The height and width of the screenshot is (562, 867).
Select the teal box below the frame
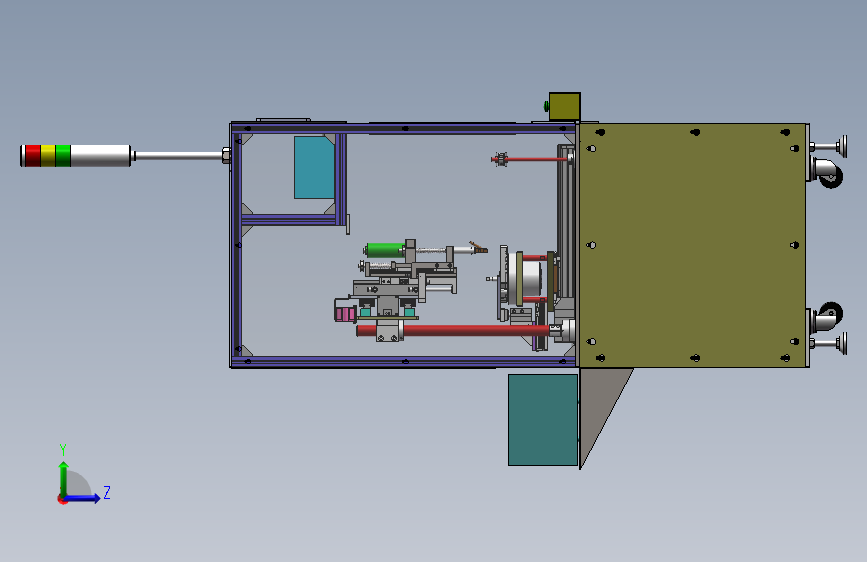pos(542,420)
